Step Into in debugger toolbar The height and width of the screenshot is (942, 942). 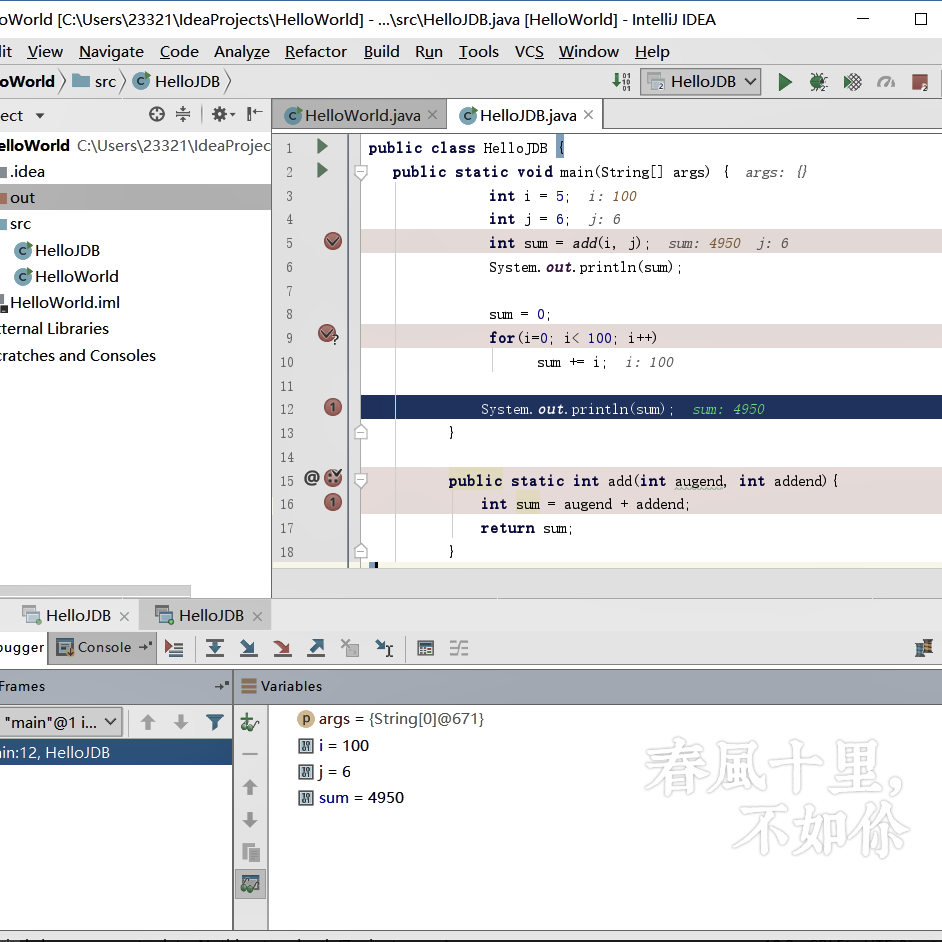248,648
